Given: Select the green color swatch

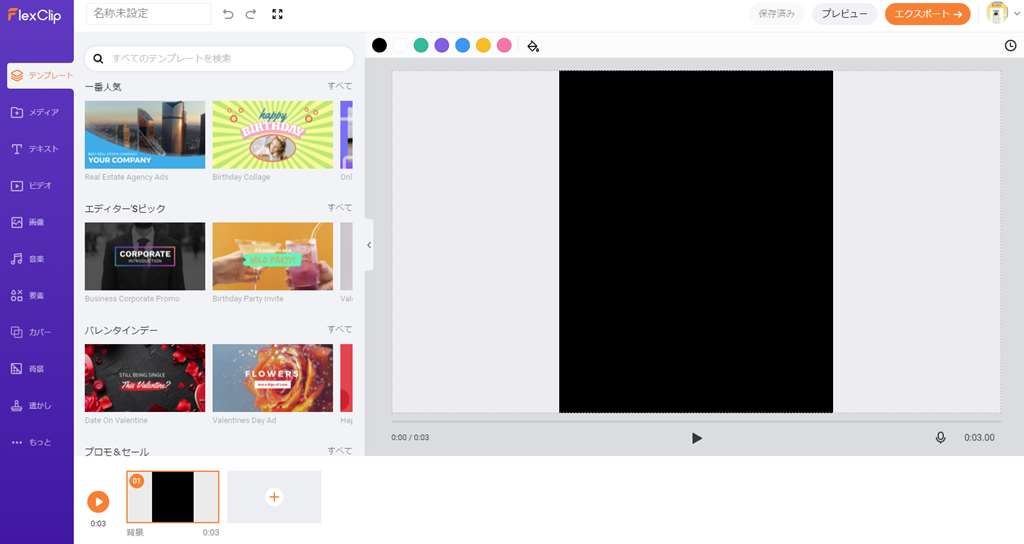Looking at the screenshot, I should (x=421, y=45).
